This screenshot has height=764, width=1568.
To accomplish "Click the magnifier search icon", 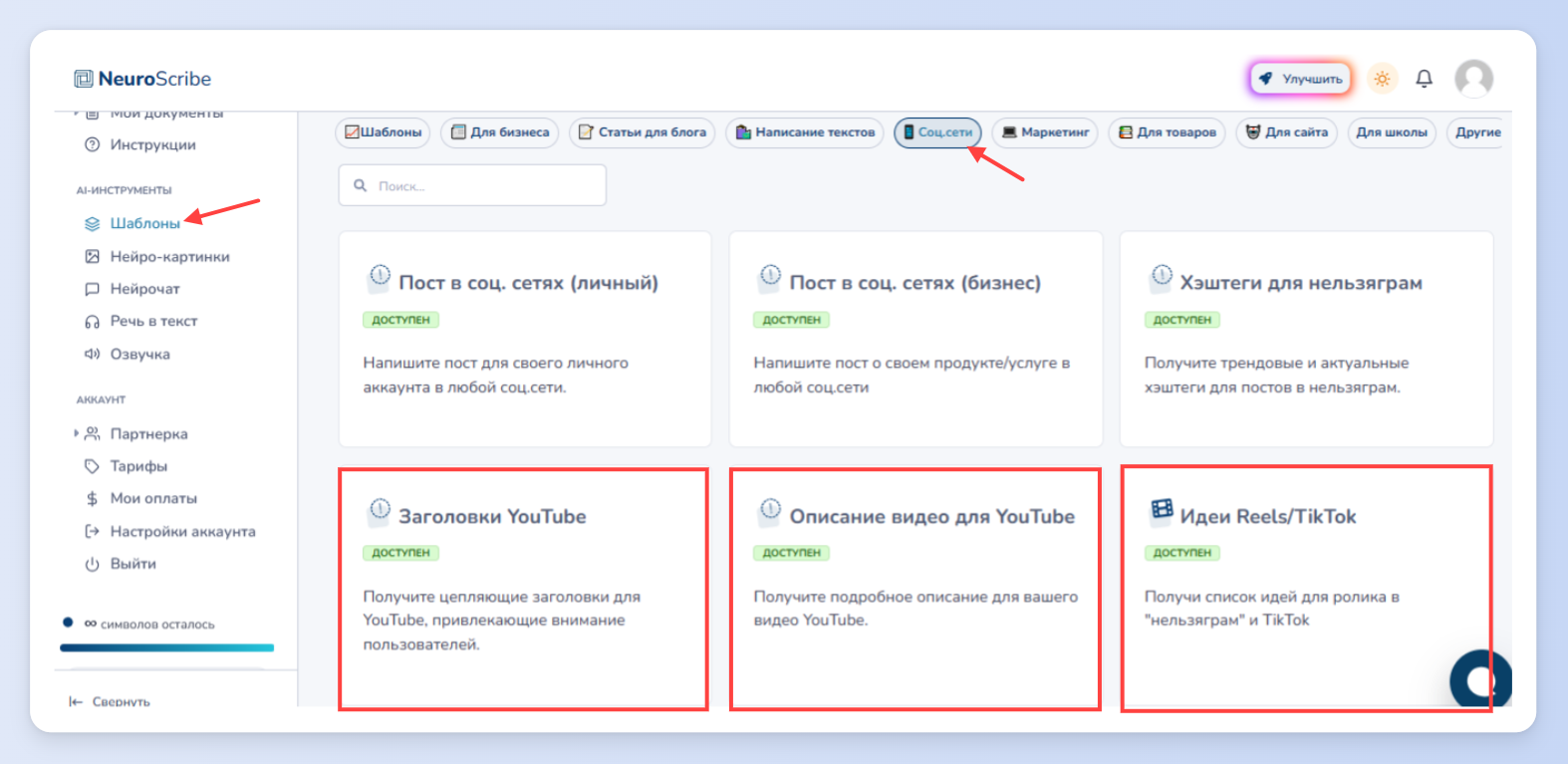I will coord(361,185).
